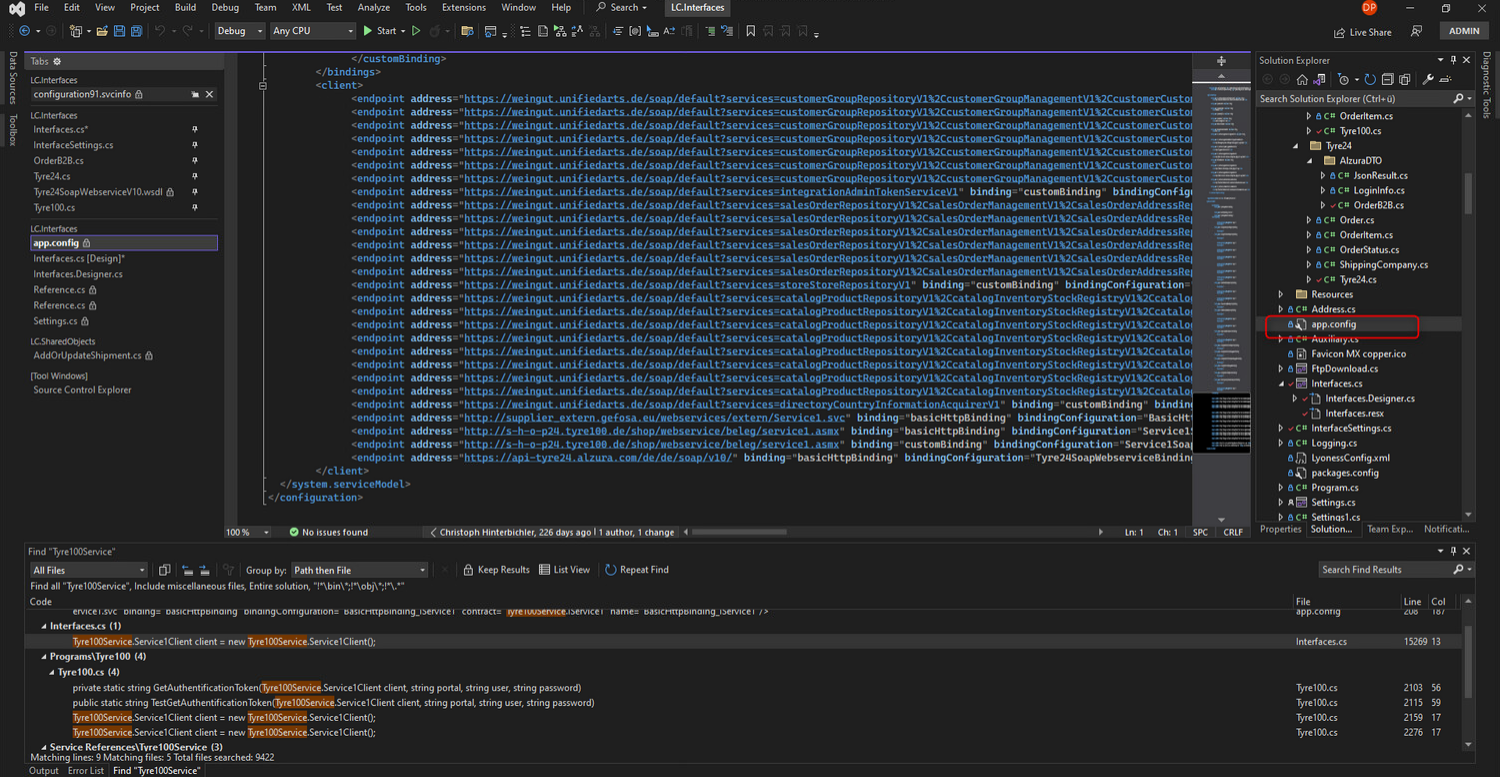The width and height of the screenshot is (1500, 777).
Task: Click the Tabs panel settings gear
Action: (57, 62)
